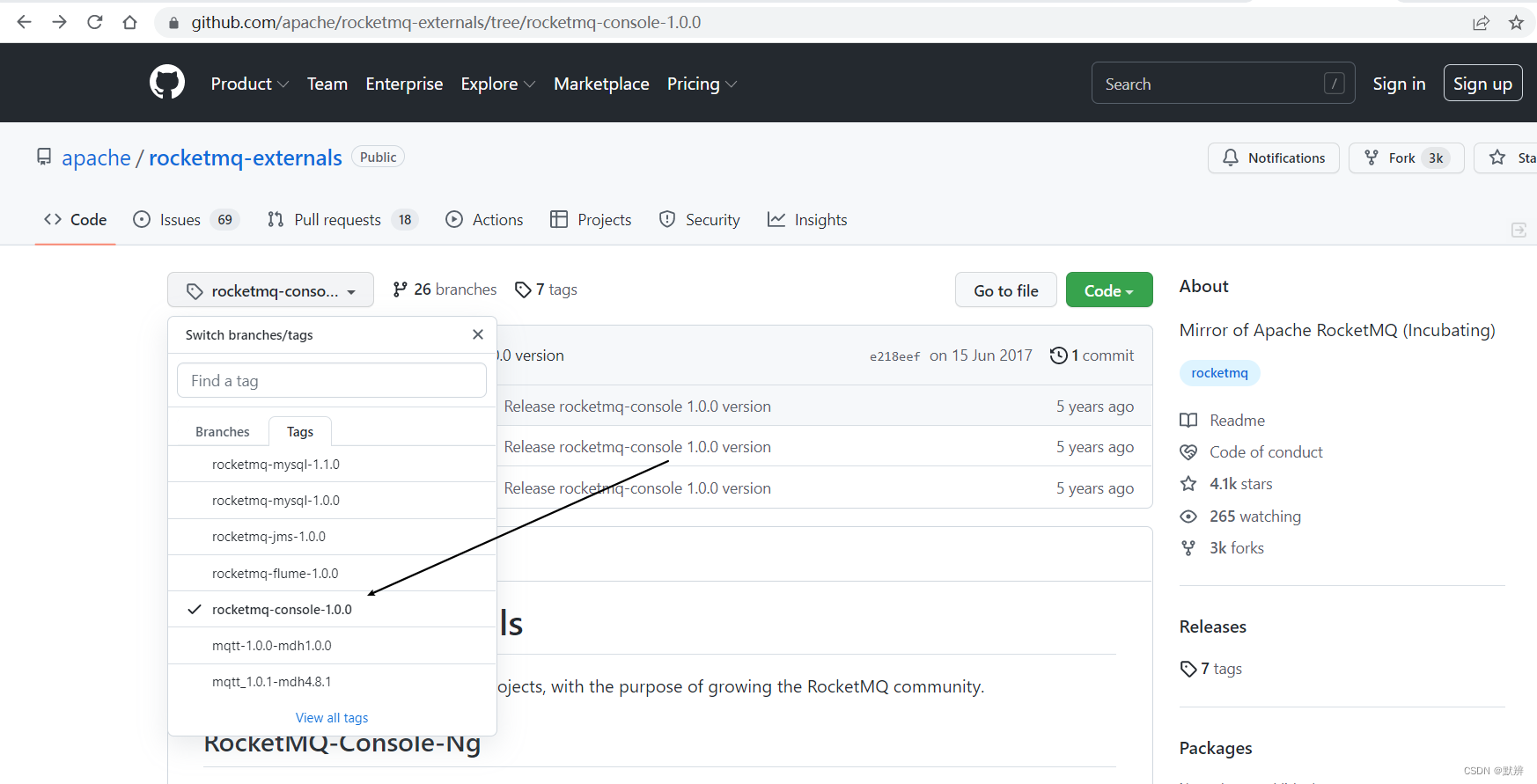Open GitHub homepage via Octocat logo
This screenshot has width=1537, height=784.
(x=167, y=83)
